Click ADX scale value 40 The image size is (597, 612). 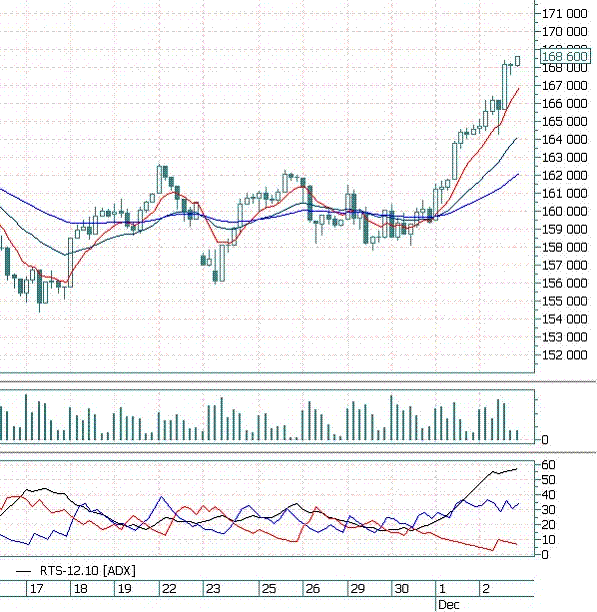point(548,495)
